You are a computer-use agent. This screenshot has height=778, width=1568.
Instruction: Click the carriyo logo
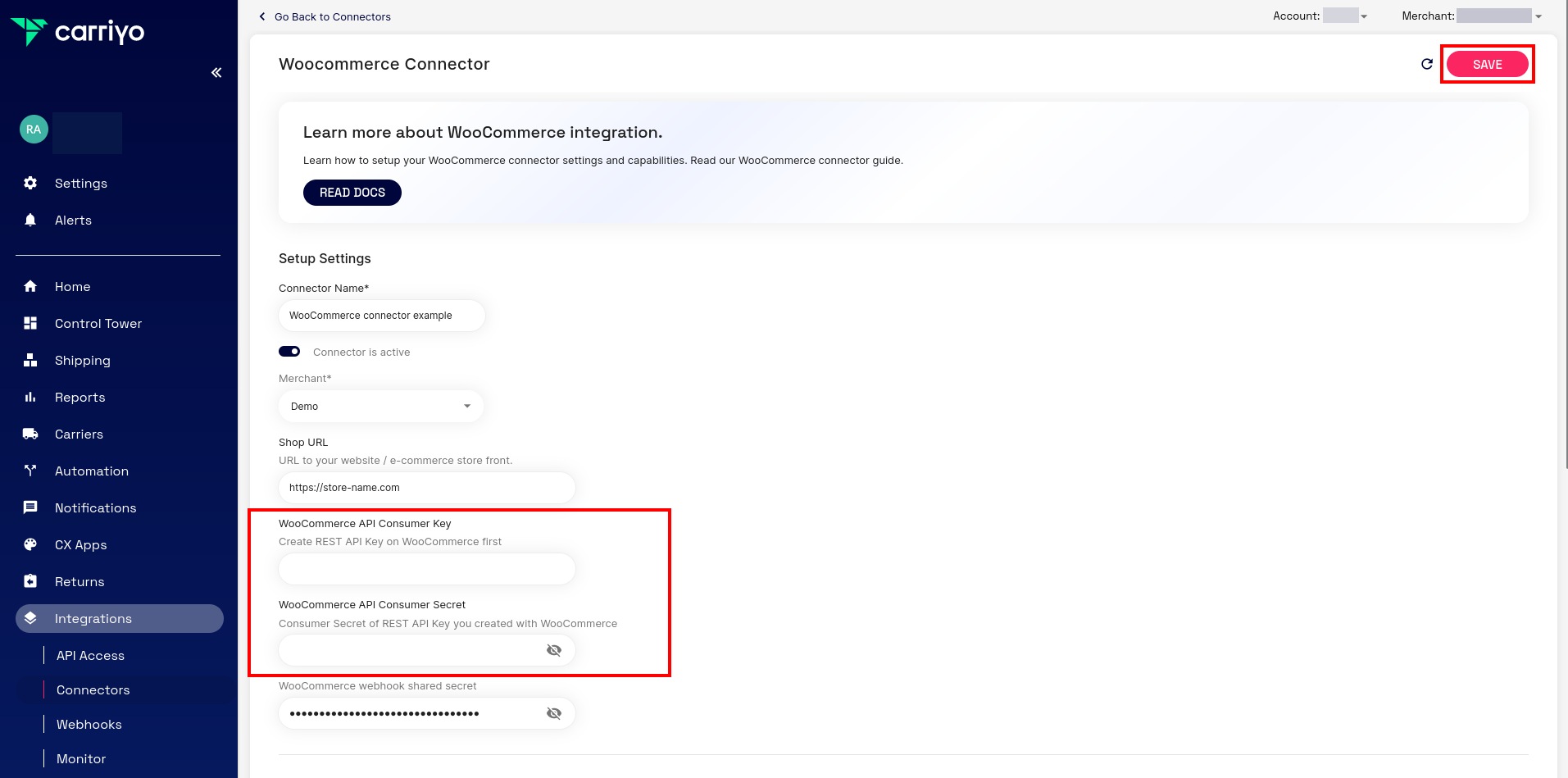tap(77, 32)
